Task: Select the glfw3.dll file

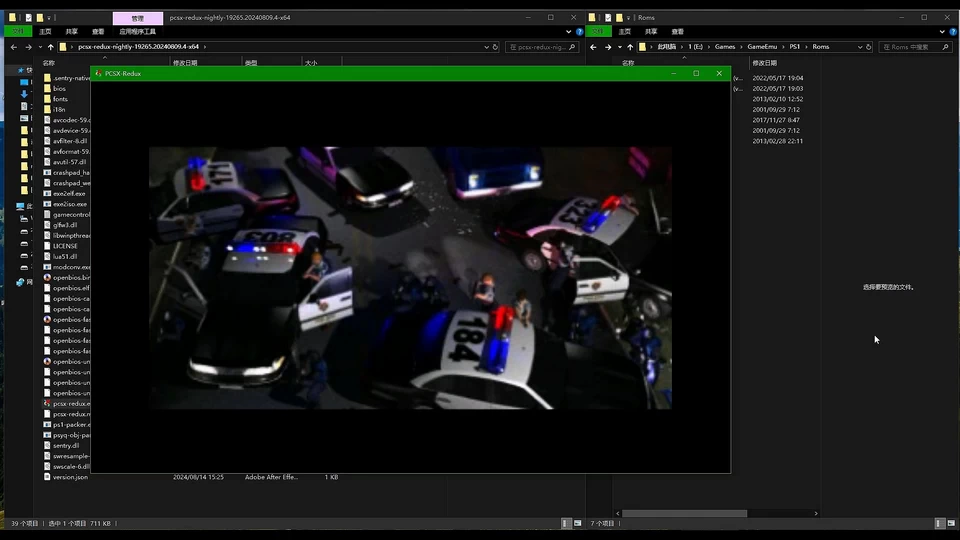Action: (65, 225)
